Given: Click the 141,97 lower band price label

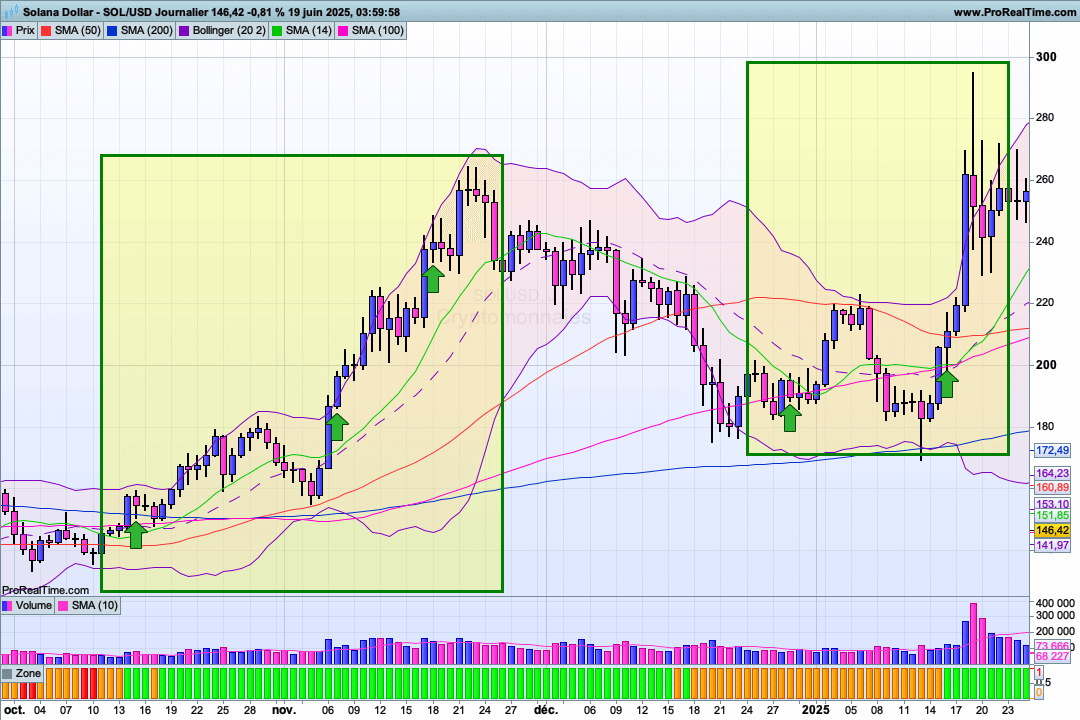Looking at the screenshot, I should click(x=1053, y=545).
